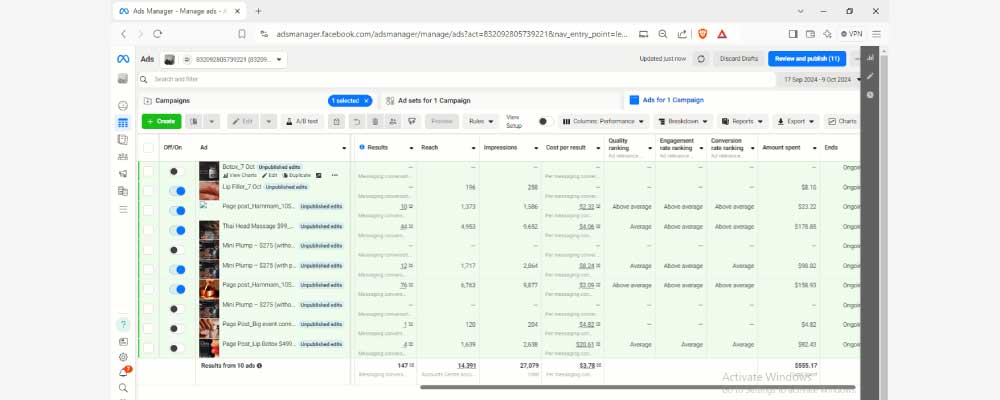Toggle off the Lip Filler_7 Oct ad
The image size is (1000, 400).
tap(177, 190)
